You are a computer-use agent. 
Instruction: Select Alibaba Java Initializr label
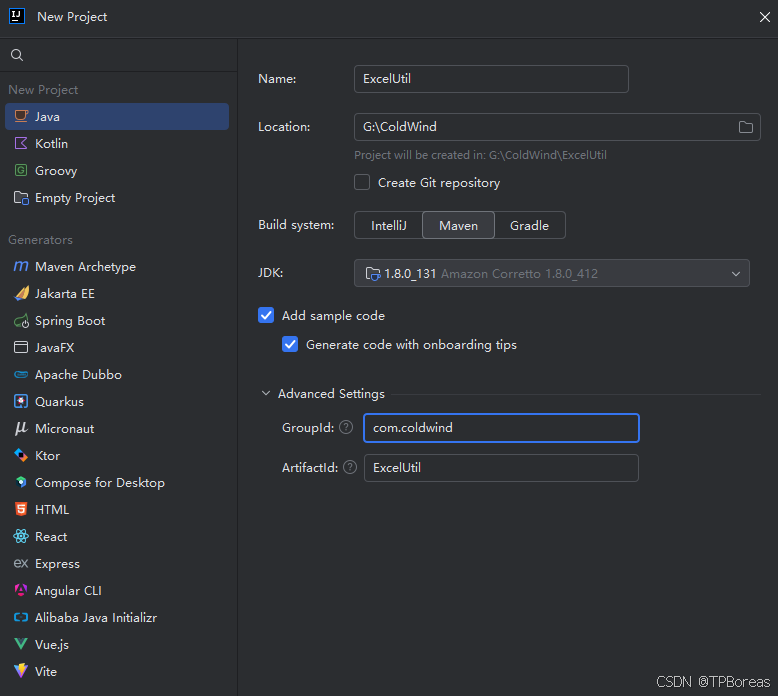96,618
